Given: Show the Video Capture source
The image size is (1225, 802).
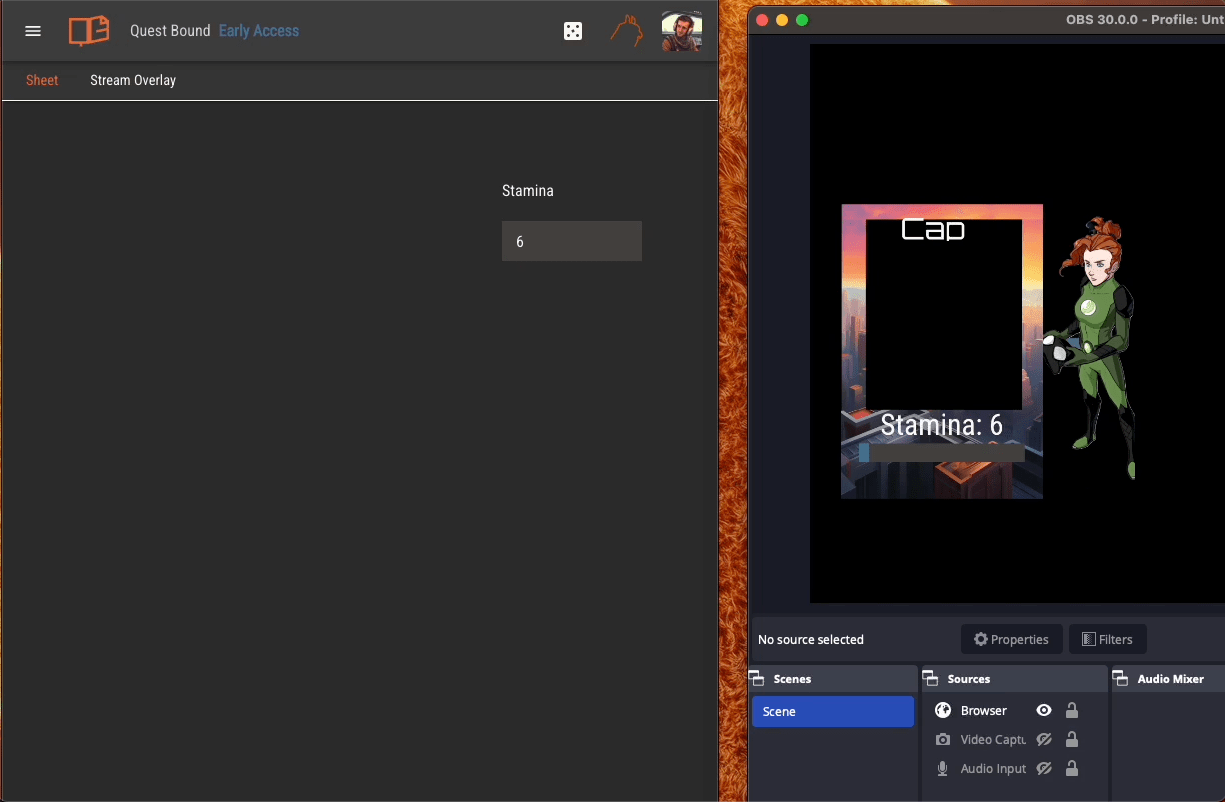Looking at the screenshot, I should point(1043,739).
